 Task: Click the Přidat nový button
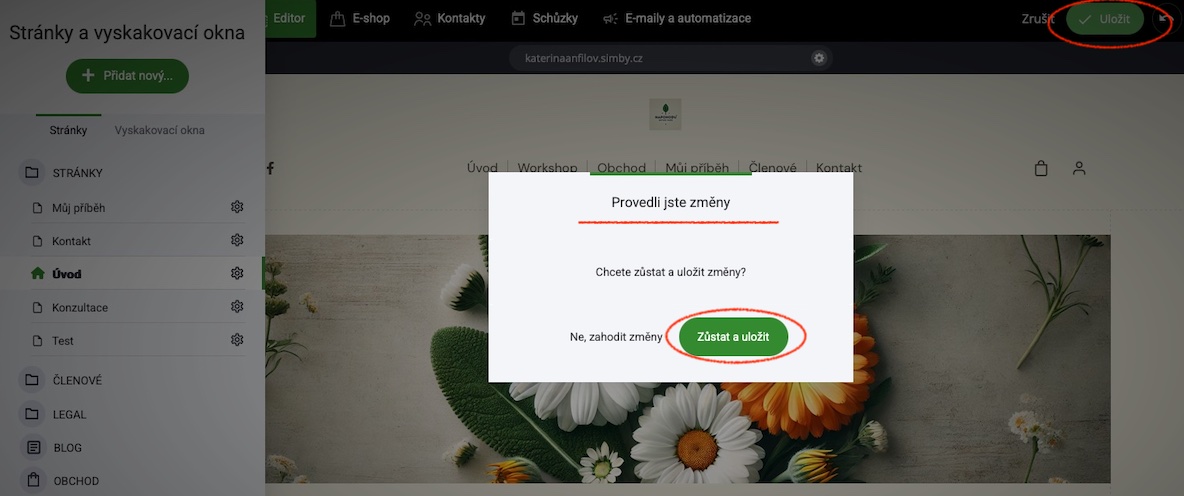127,75
